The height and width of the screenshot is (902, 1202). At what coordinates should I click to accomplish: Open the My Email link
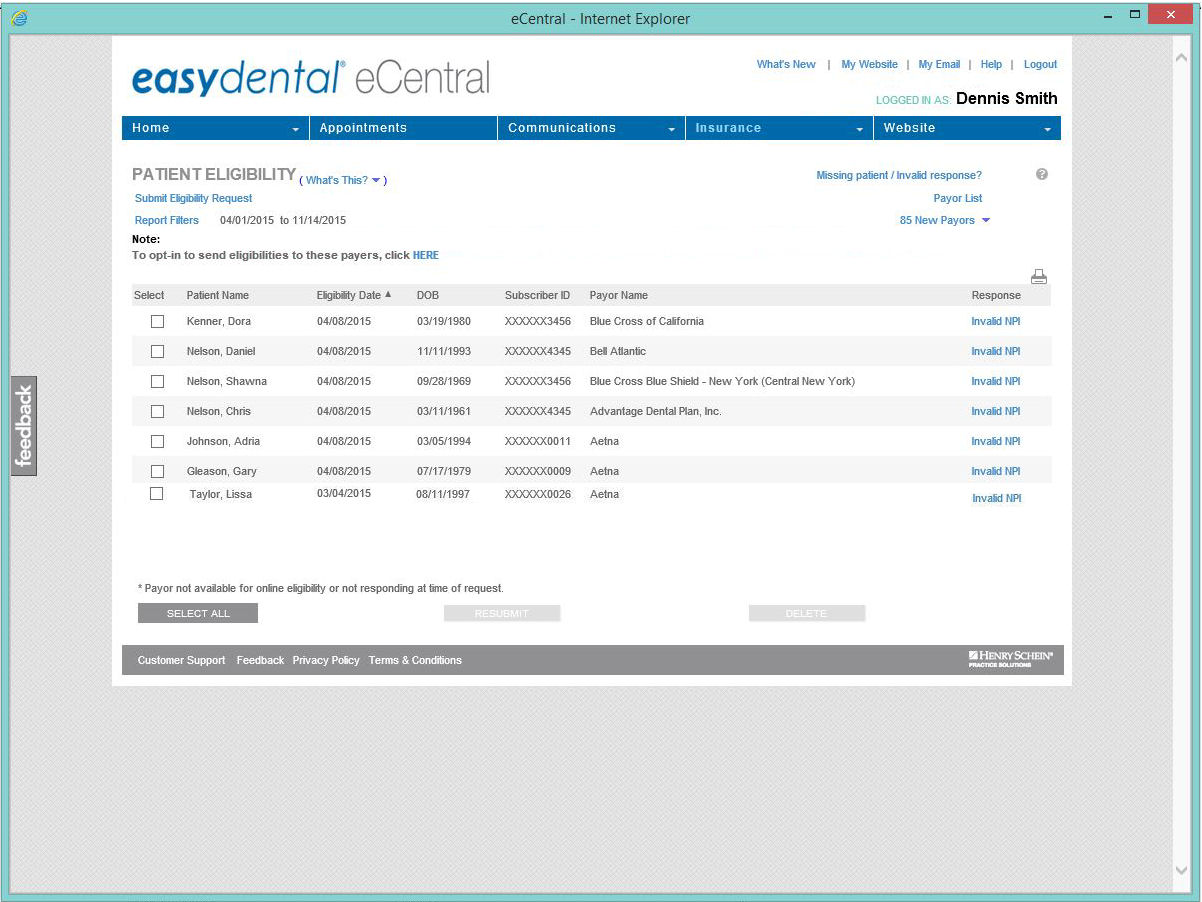click(939, 64)
